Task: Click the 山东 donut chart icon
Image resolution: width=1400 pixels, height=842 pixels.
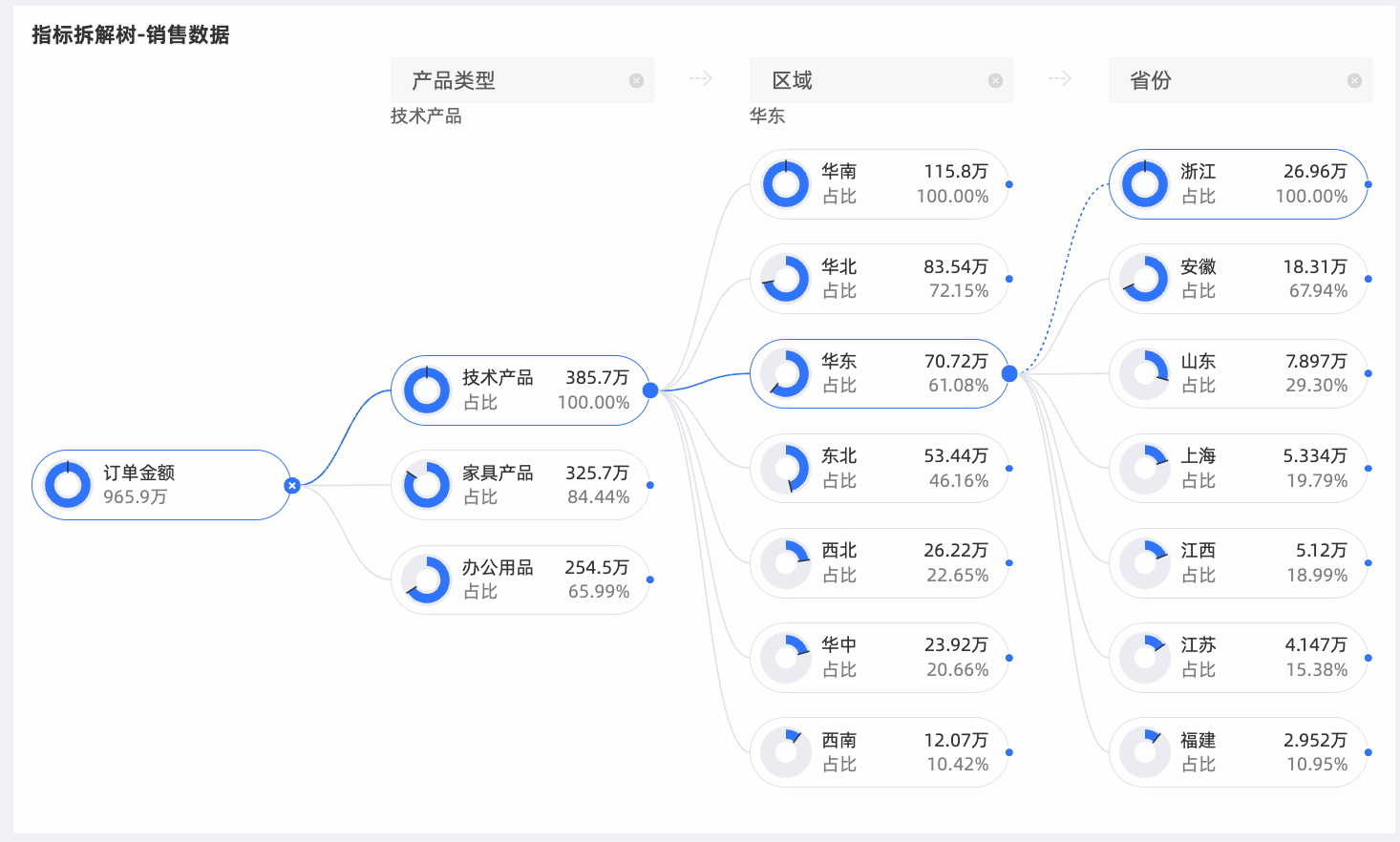Action: click(x=1145, y=373)
